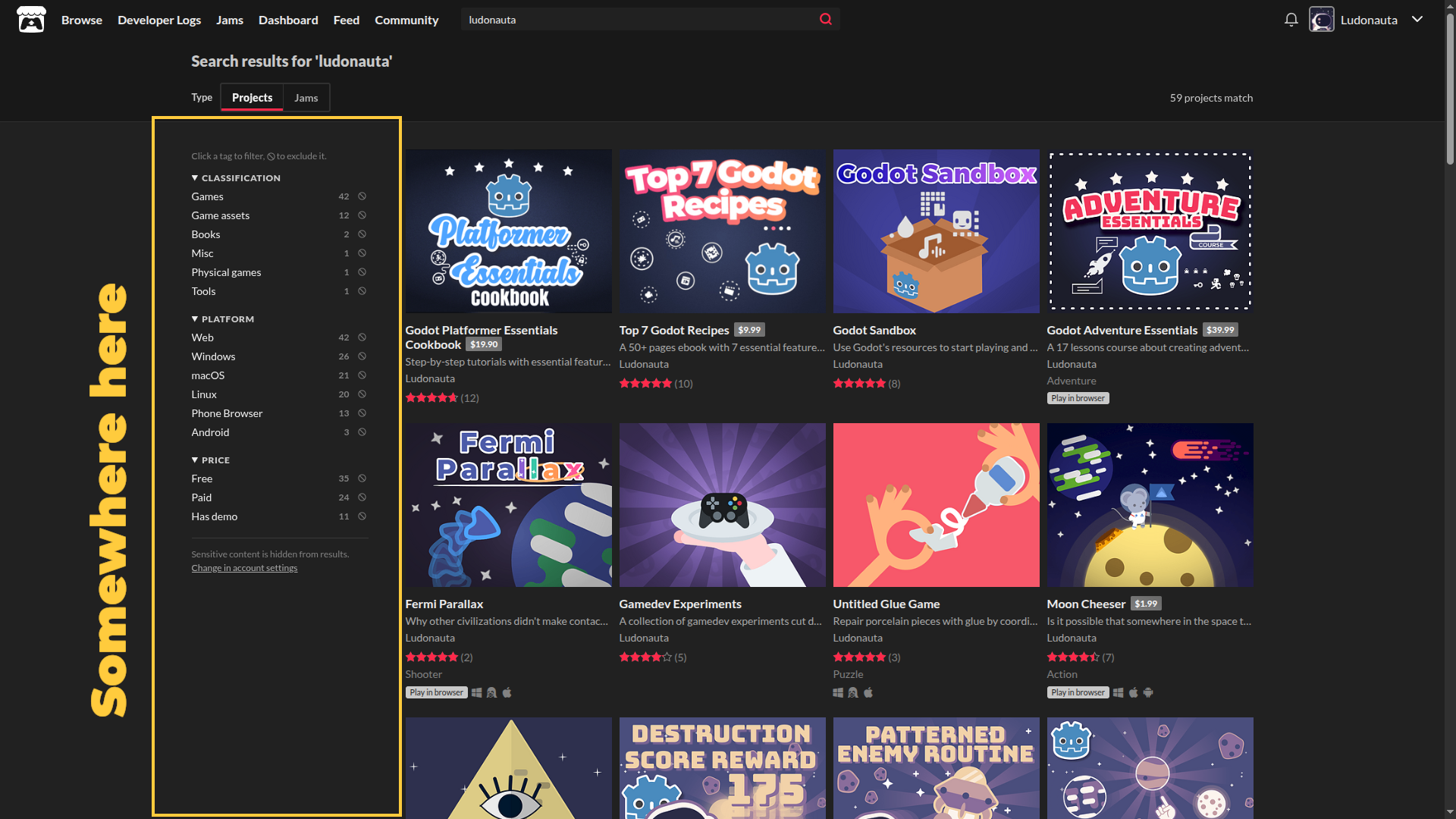Open the account dropdown arrow
This screenshot has width=1456, height=819.
(x=1417, y=20)
